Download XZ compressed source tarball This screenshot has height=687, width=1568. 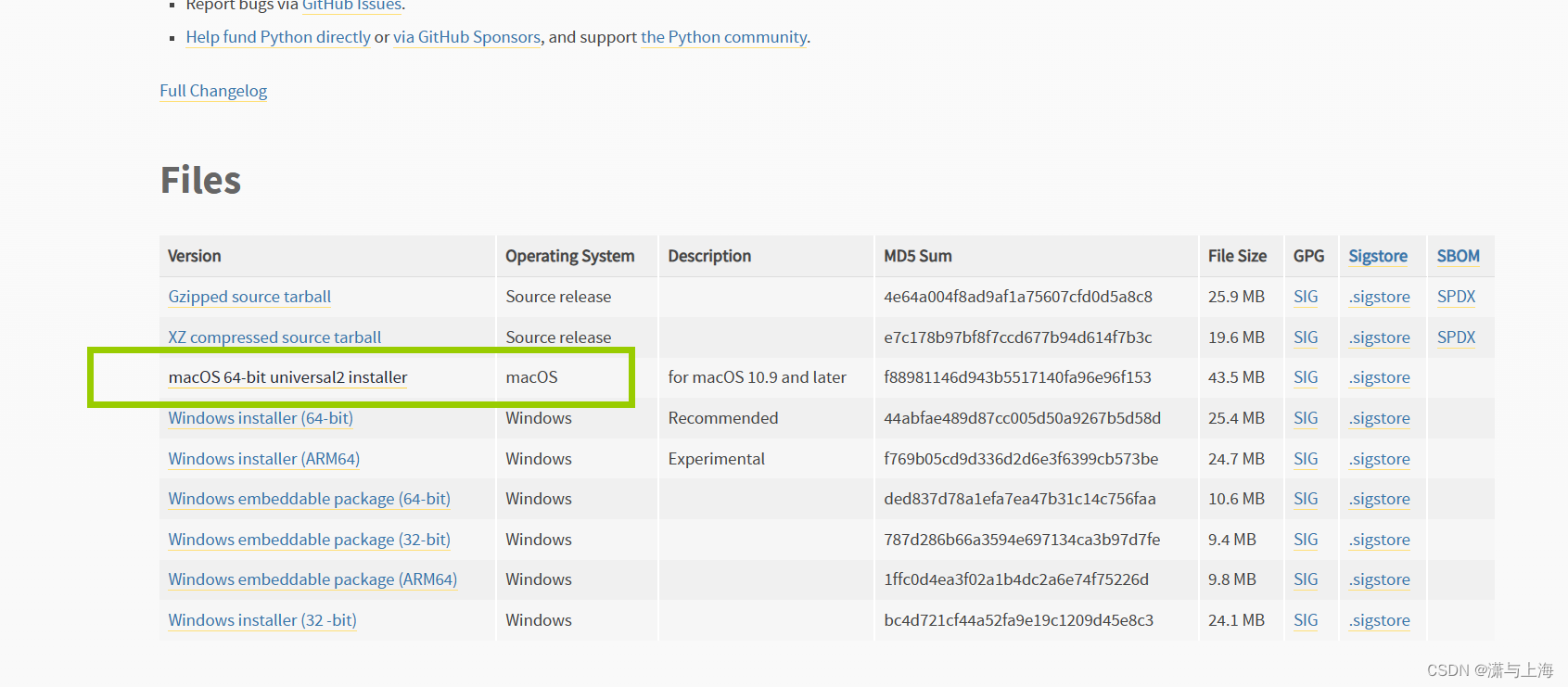pos(274,337)
